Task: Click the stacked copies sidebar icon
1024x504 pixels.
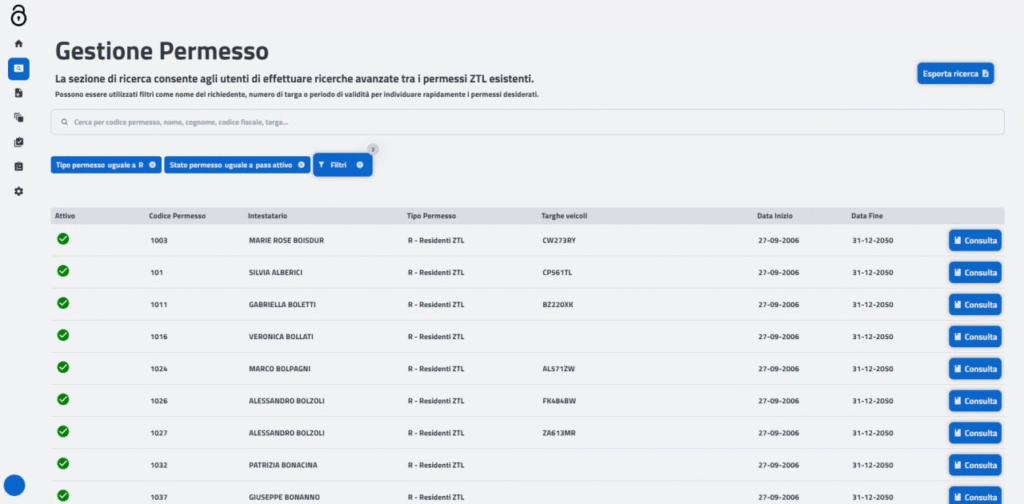Action: pyautogui.click(x=18, y=117)
